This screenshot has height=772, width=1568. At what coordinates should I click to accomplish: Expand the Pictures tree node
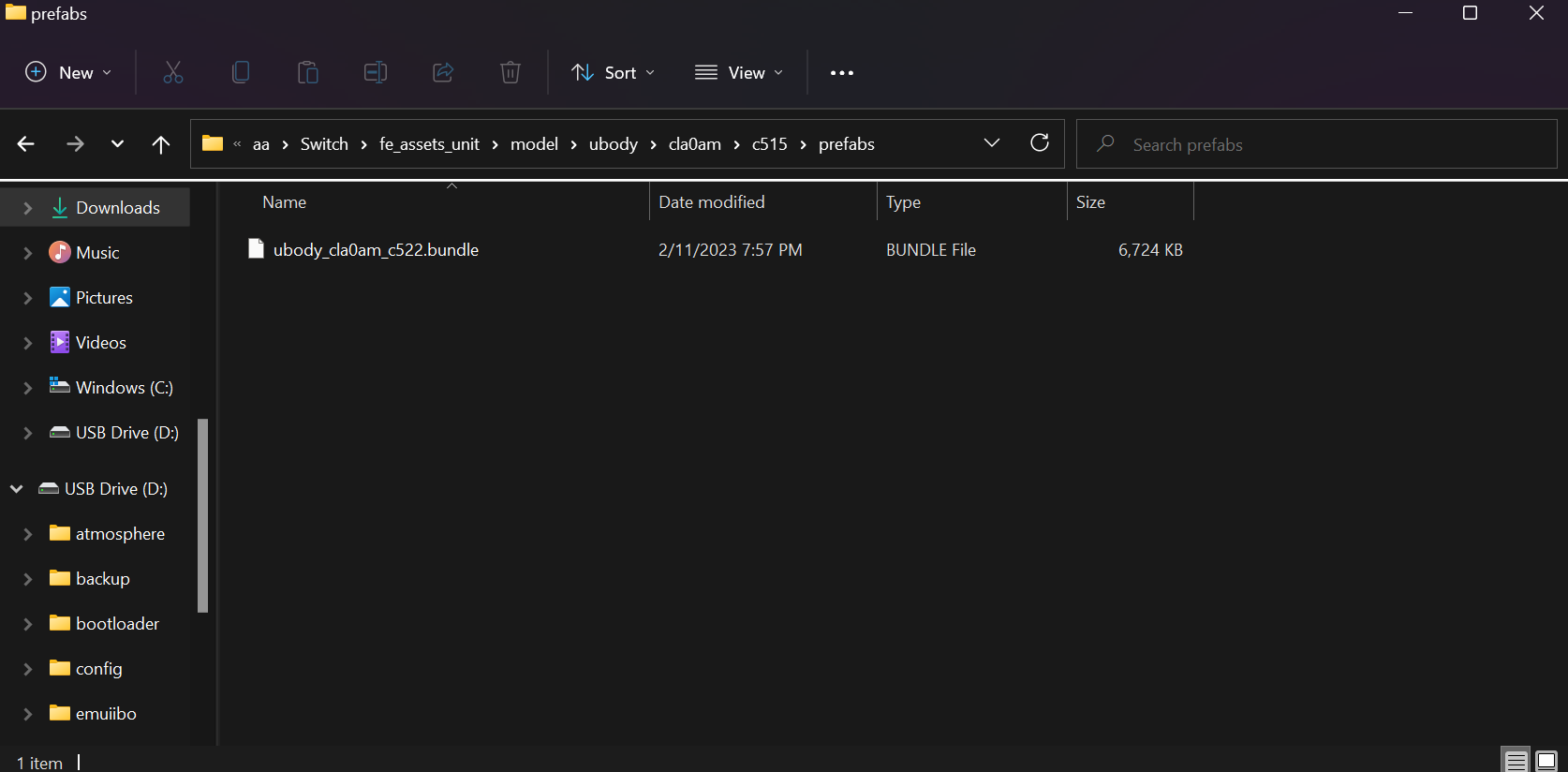(28, 298)
